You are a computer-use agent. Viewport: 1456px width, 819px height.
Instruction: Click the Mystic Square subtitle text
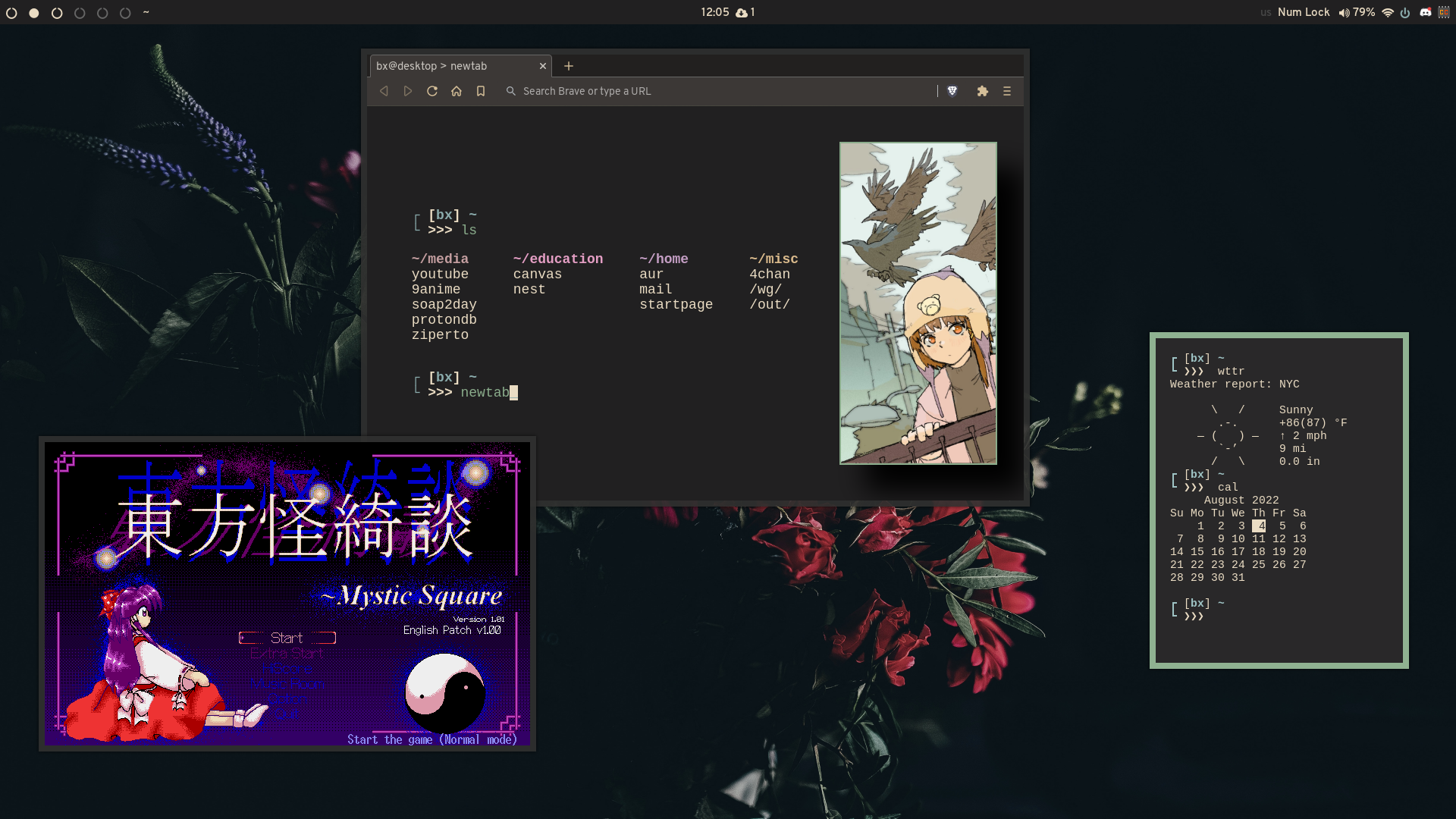pos(412,596)
